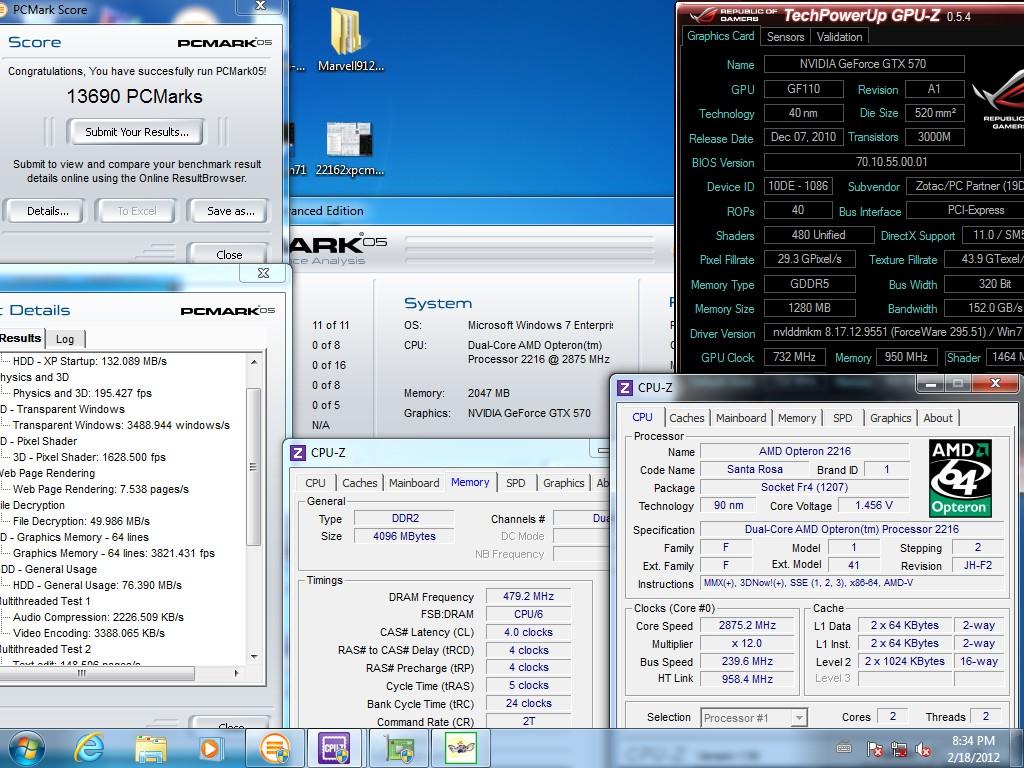Switch to PCMark05 orange taskbar icon
The width and height of the screenshot is (1024, 768).
275,748
